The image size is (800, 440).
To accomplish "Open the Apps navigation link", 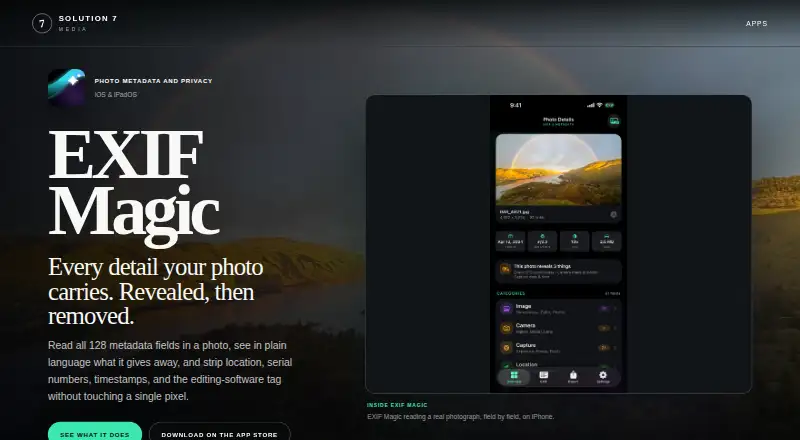I will pyautogui.click(x=756, y=23).
